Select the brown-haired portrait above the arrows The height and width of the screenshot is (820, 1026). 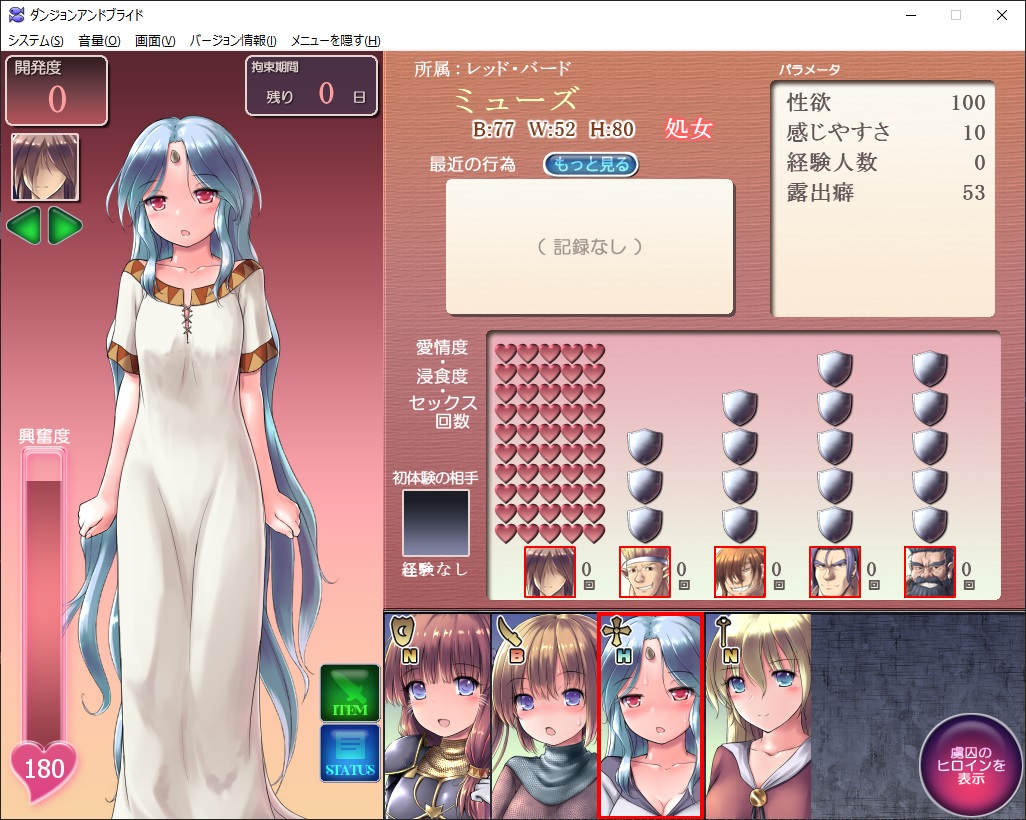[x=45, y=168]
